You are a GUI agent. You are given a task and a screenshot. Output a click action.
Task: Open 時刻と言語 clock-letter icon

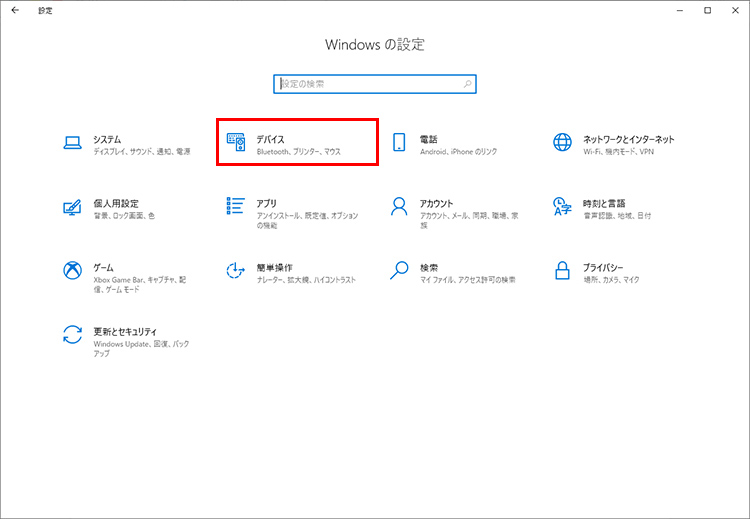(x=562, y=207)
